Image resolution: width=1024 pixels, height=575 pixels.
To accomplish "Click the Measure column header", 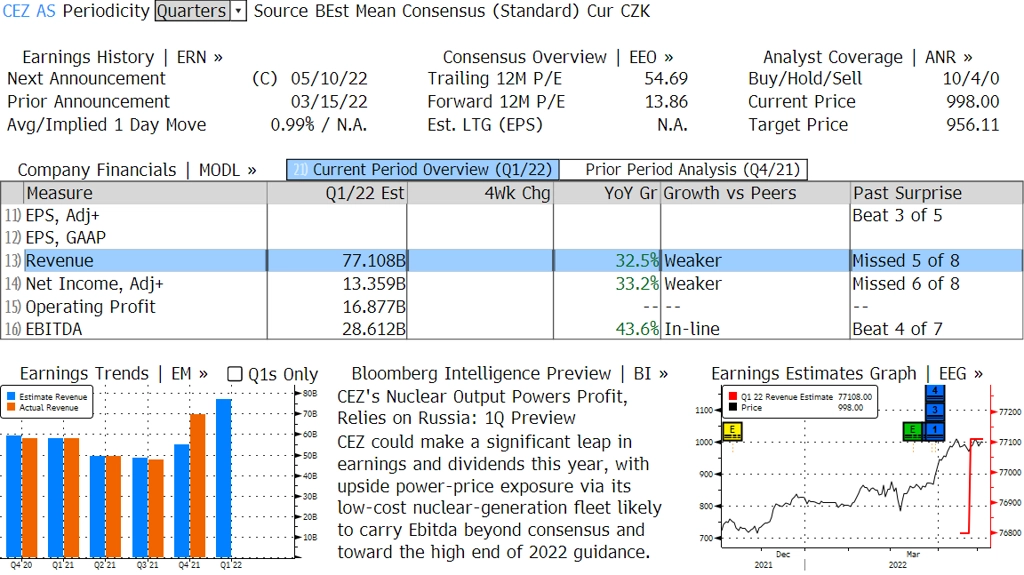I will (x=145, y=193).
